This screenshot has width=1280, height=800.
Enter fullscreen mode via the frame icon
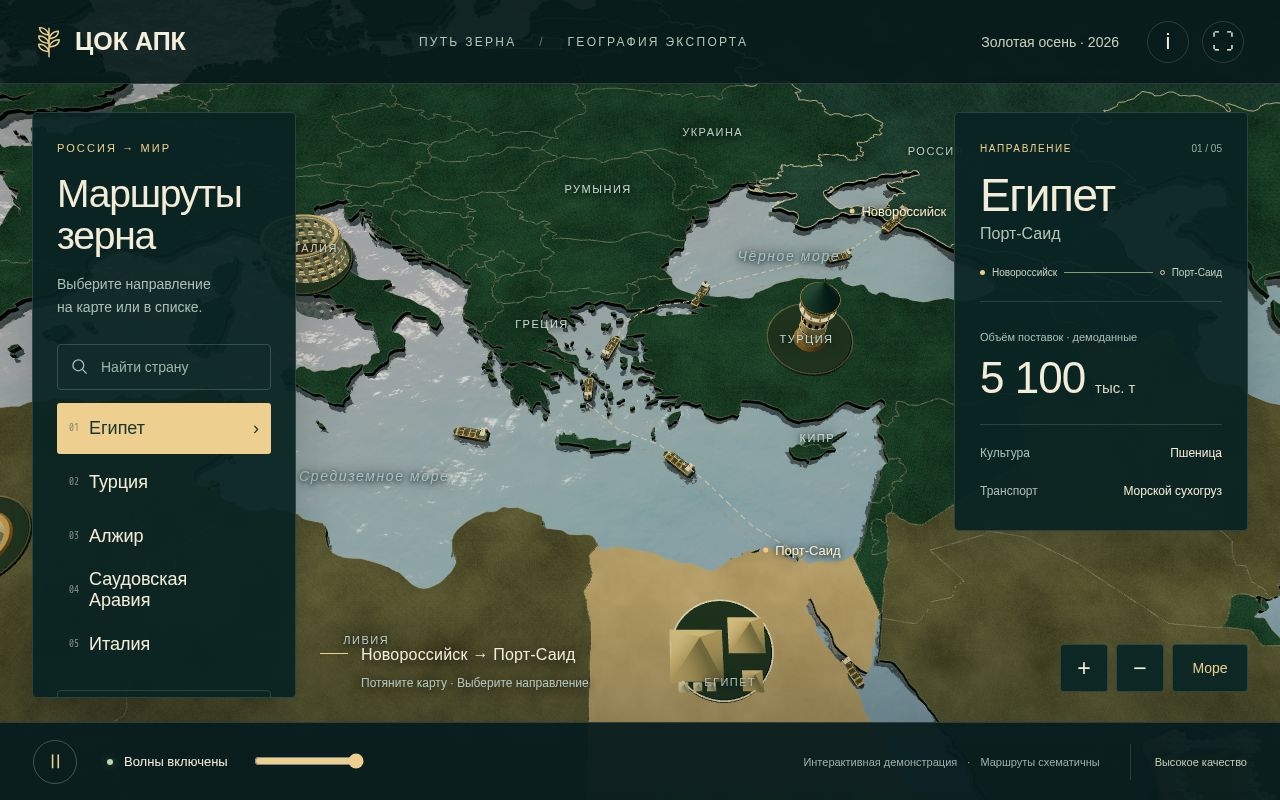tap(1222, 42)
